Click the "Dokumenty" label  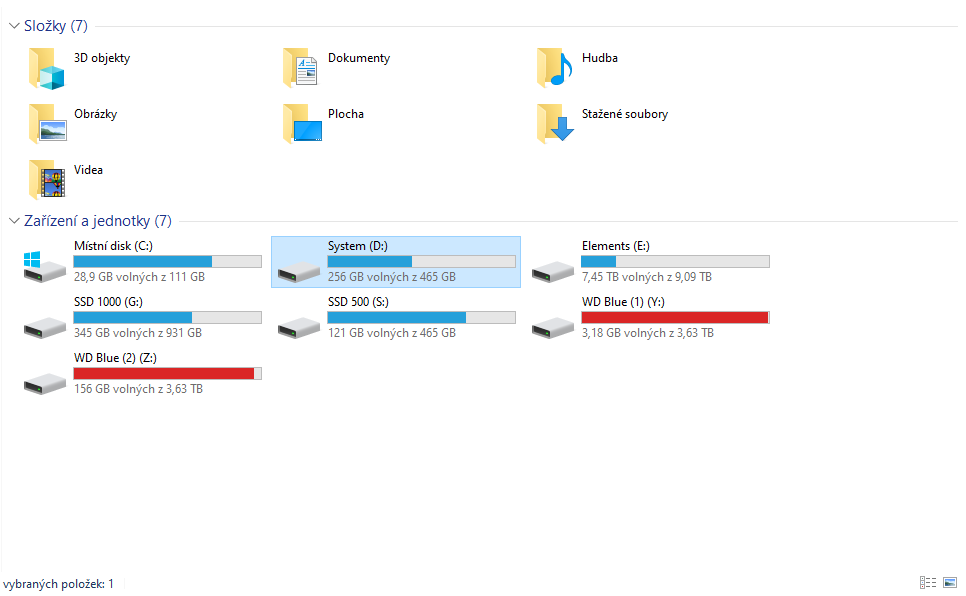[x=359, y=58]
